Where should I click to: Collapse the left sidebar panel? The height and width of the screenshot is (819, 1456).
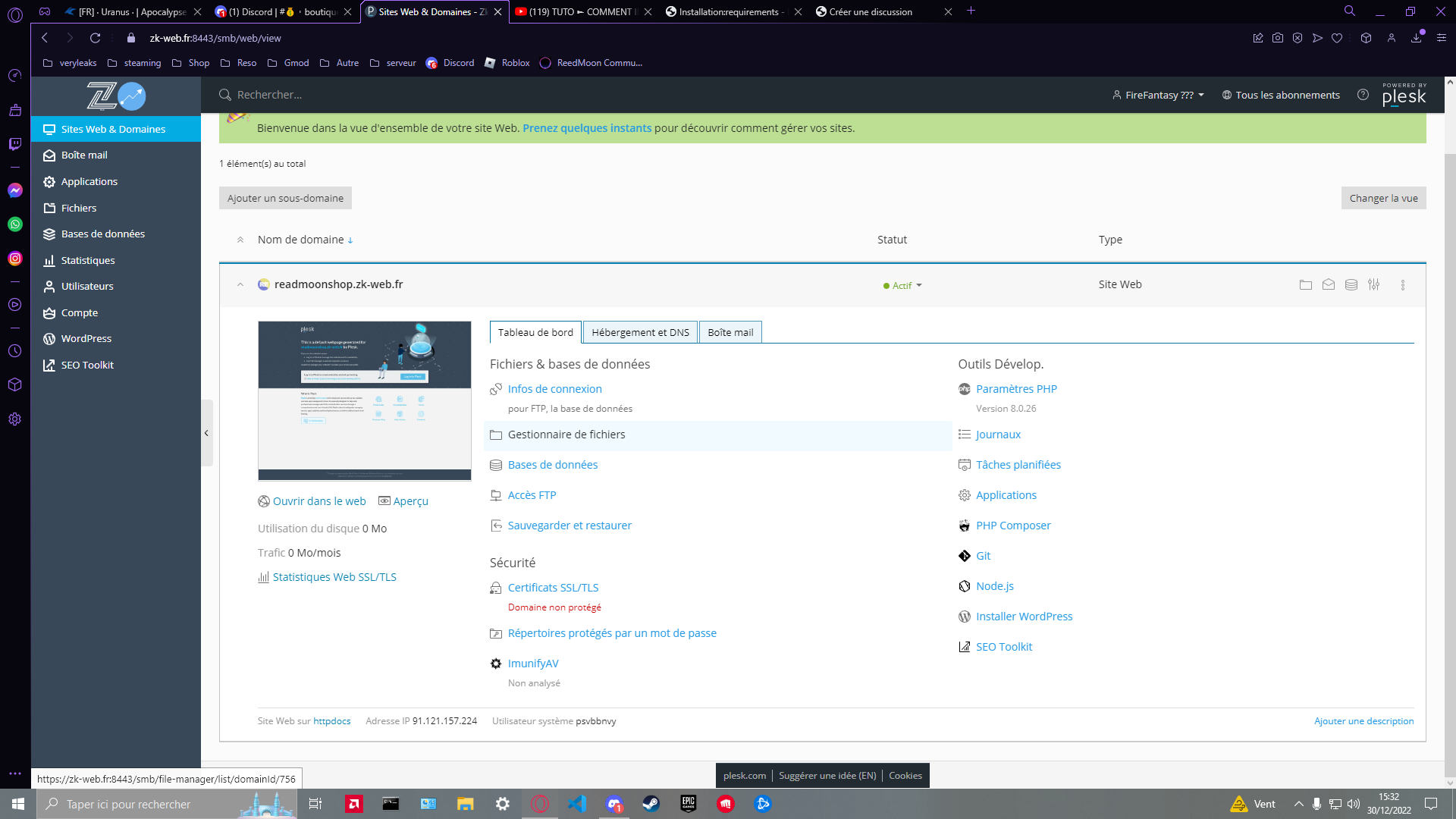[x=206, y=433]
